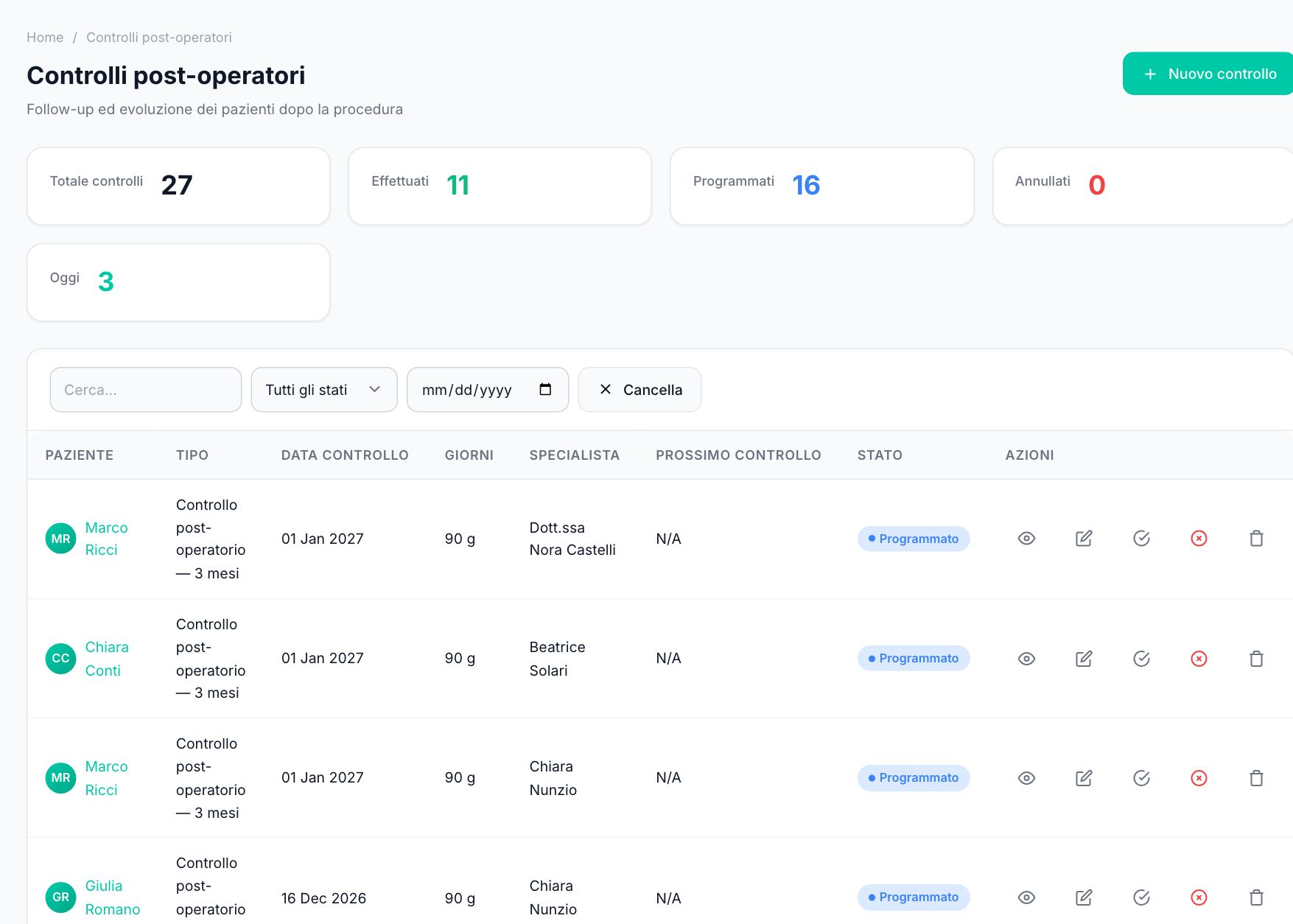Click Nuovo controllo button
1293x924 pixels.
[x=1208, y=74]
